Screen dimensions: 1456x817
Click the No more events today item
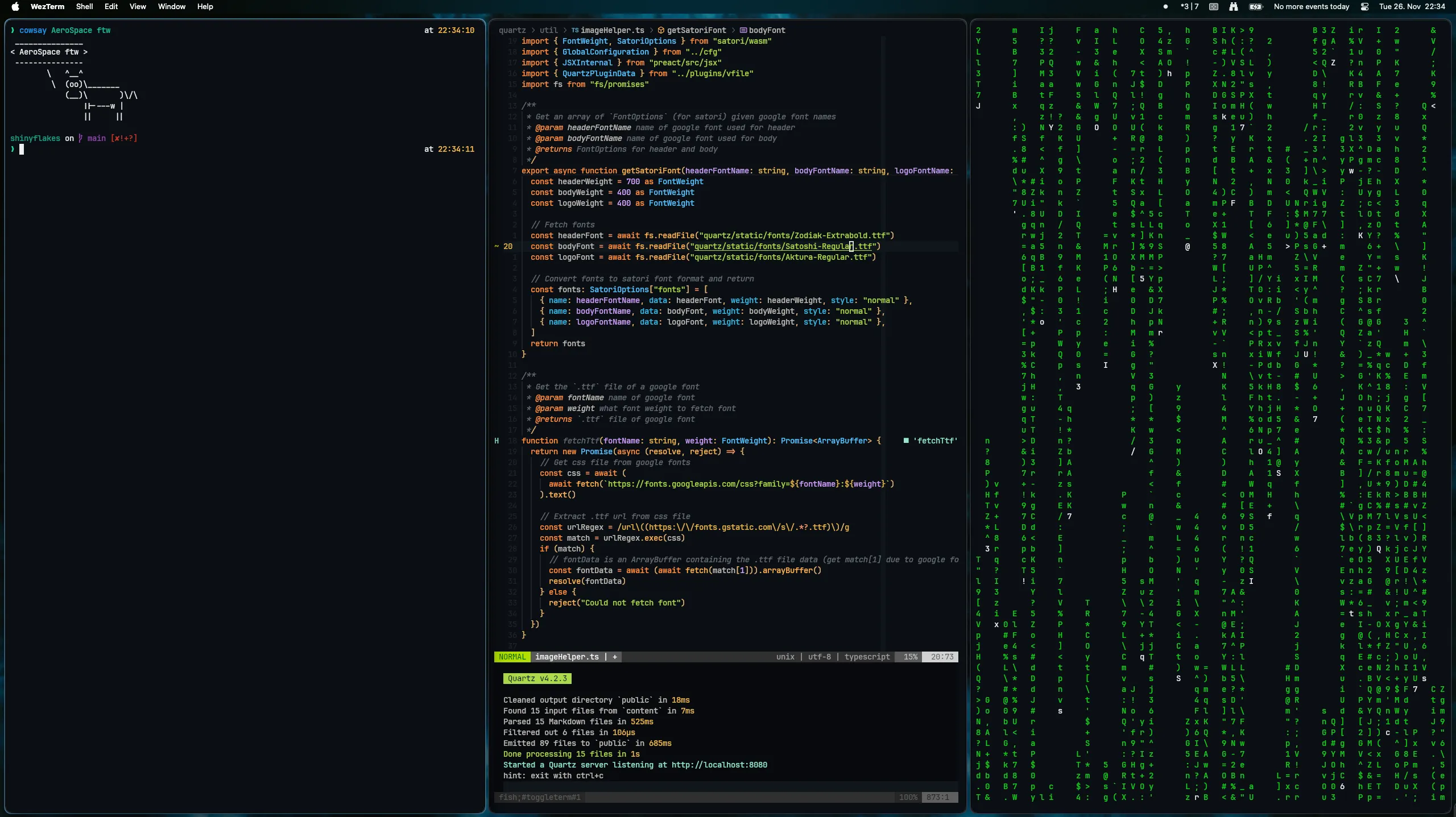click(1311, 7)
